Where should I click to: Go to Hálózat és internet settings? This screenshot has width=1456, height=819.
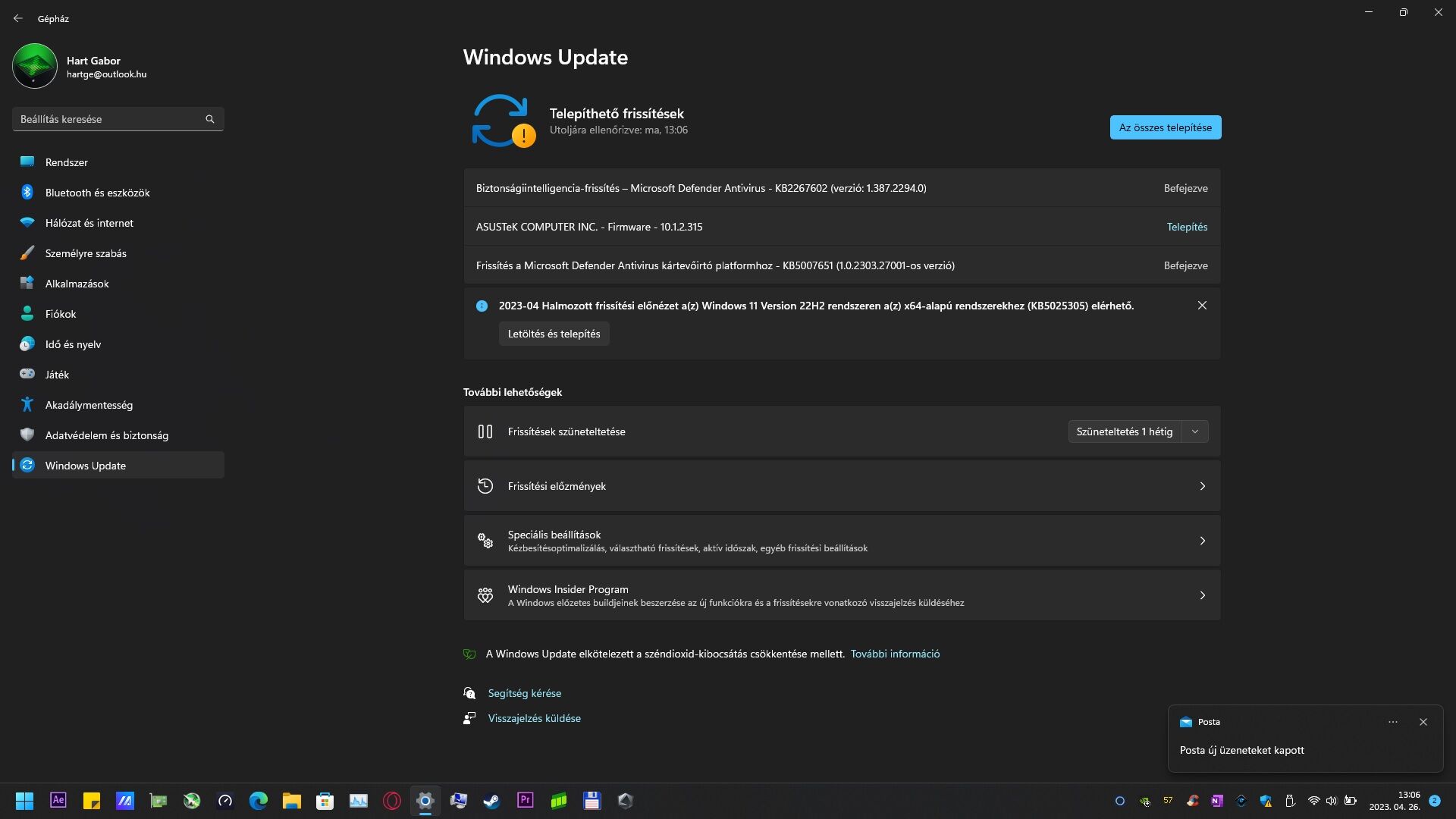coord(118,223)
